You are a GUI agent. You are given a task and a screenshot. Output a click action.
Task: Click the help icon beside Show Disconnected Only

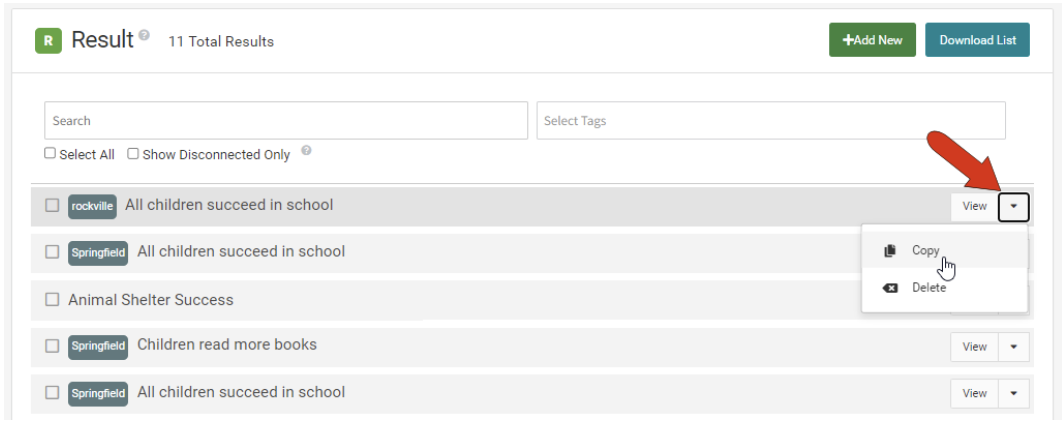pos(306,151)
